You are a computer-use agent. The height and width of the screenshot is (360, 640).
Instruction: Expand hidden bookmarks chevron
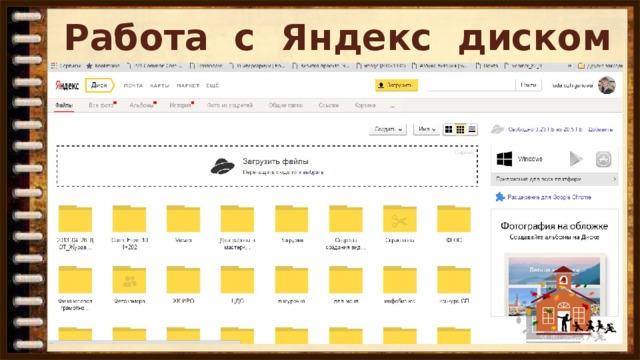[569, 66]
